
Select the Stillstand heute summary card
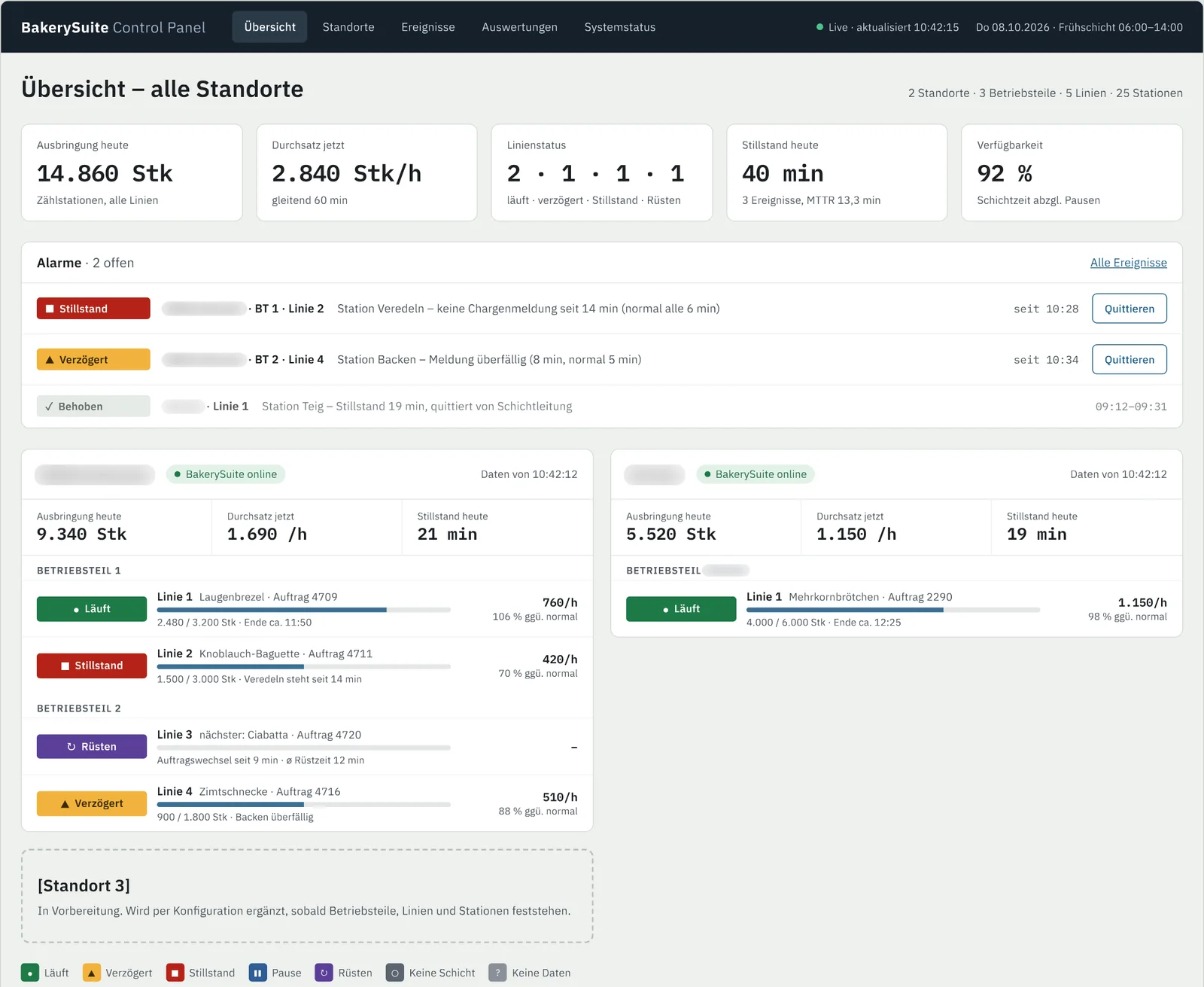[837, 172]
